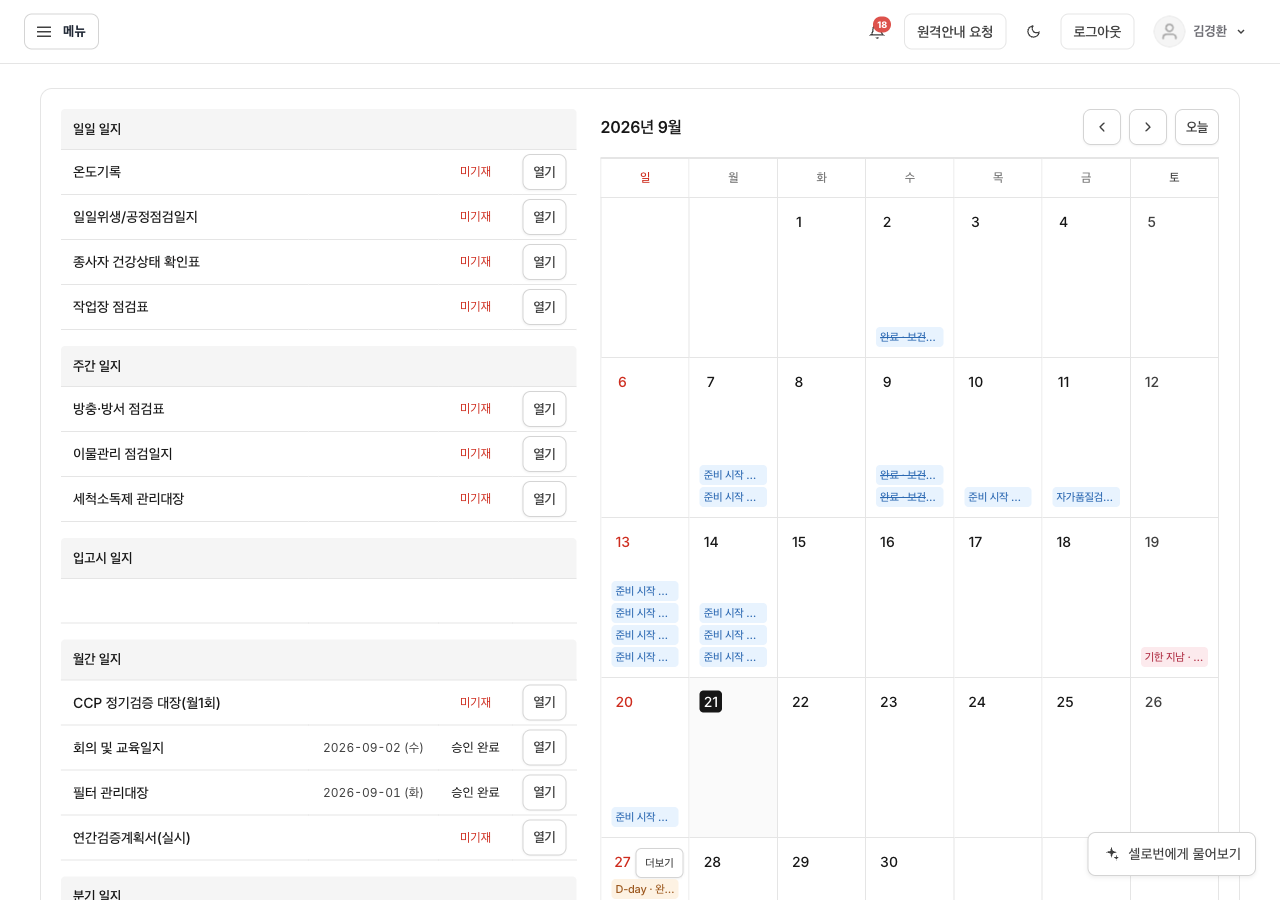Click the 일일 일지 section header
The width and height of the screenshot is (1280, 900).
pos(318,129)
